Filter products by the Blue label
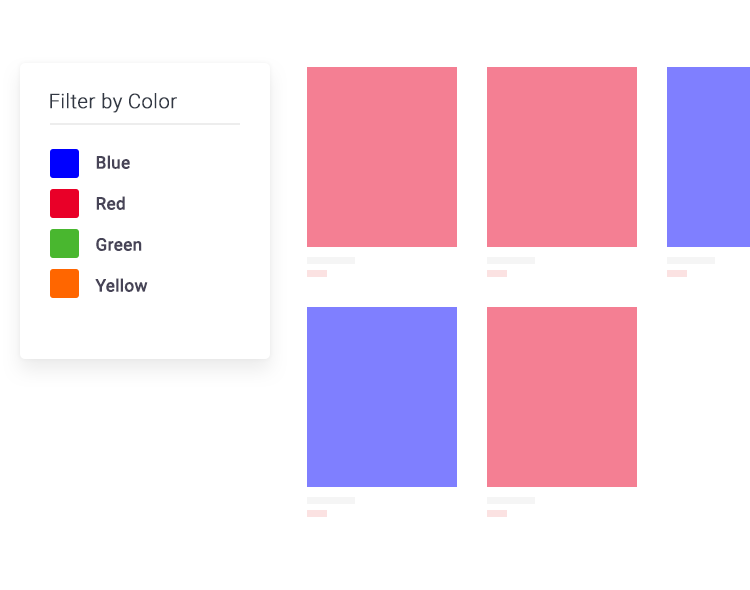Viewport: 750px width, 590px height. click(x=113, y=163)
